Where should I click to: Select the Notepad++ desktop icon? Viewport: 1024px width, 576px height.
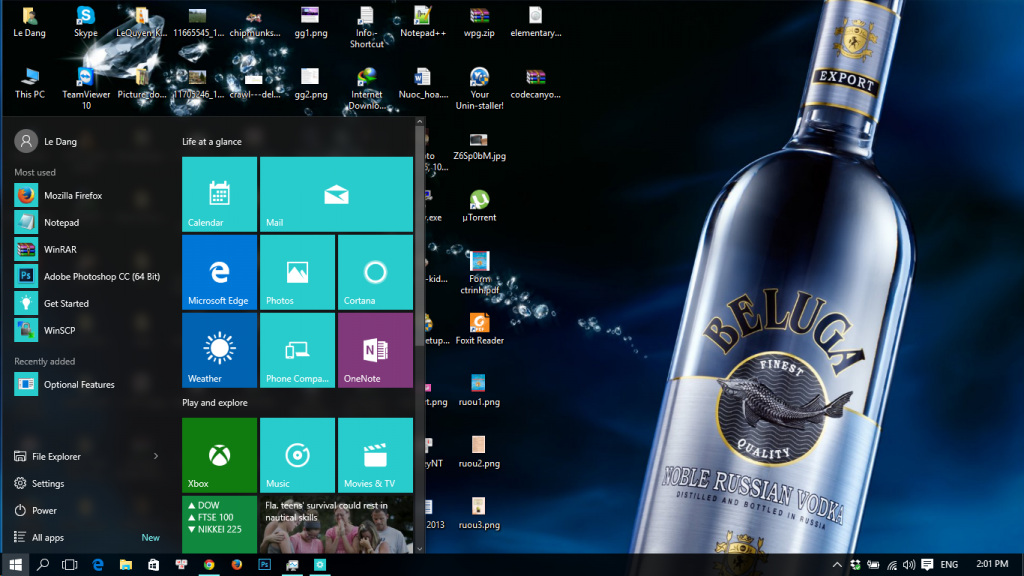pyautogui.click(x=423, y=22)
